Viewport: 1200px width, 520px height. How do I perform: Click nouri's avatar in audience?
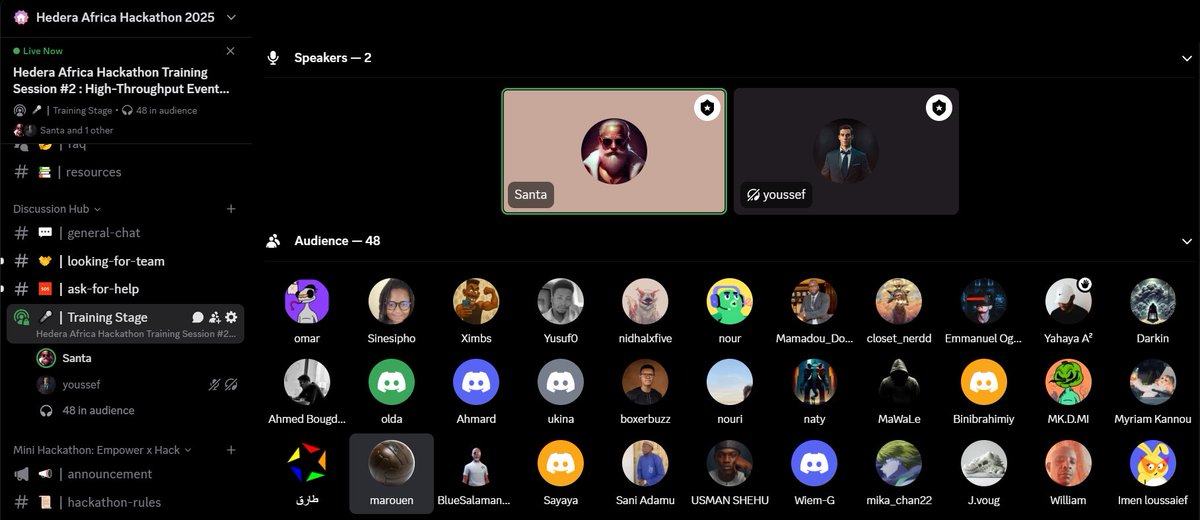tap(730, 382)
